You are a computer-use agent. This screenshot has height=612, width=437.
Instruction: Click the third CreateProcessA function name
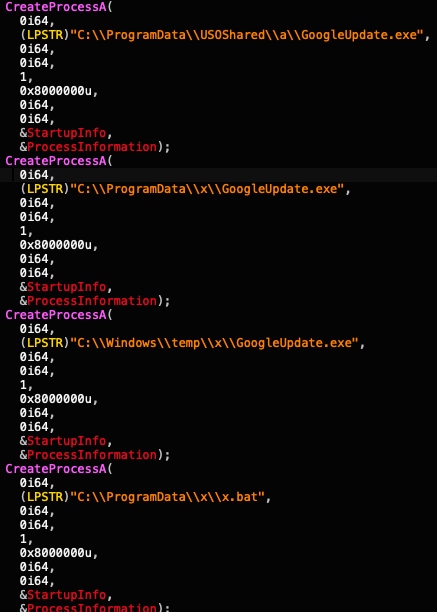pyautogui.click(x=56, y=315)
